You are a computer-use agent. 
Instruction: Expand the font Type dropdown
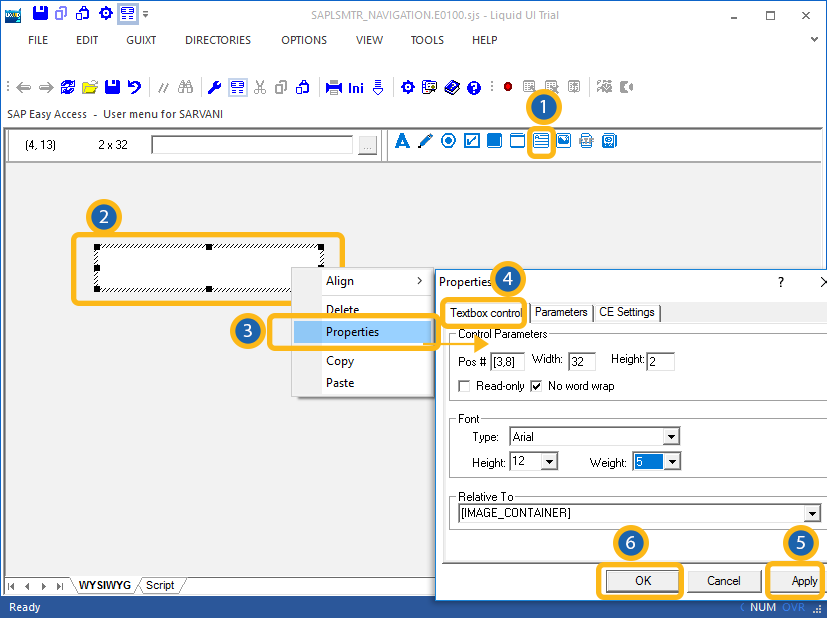click(x=671, y=437)
